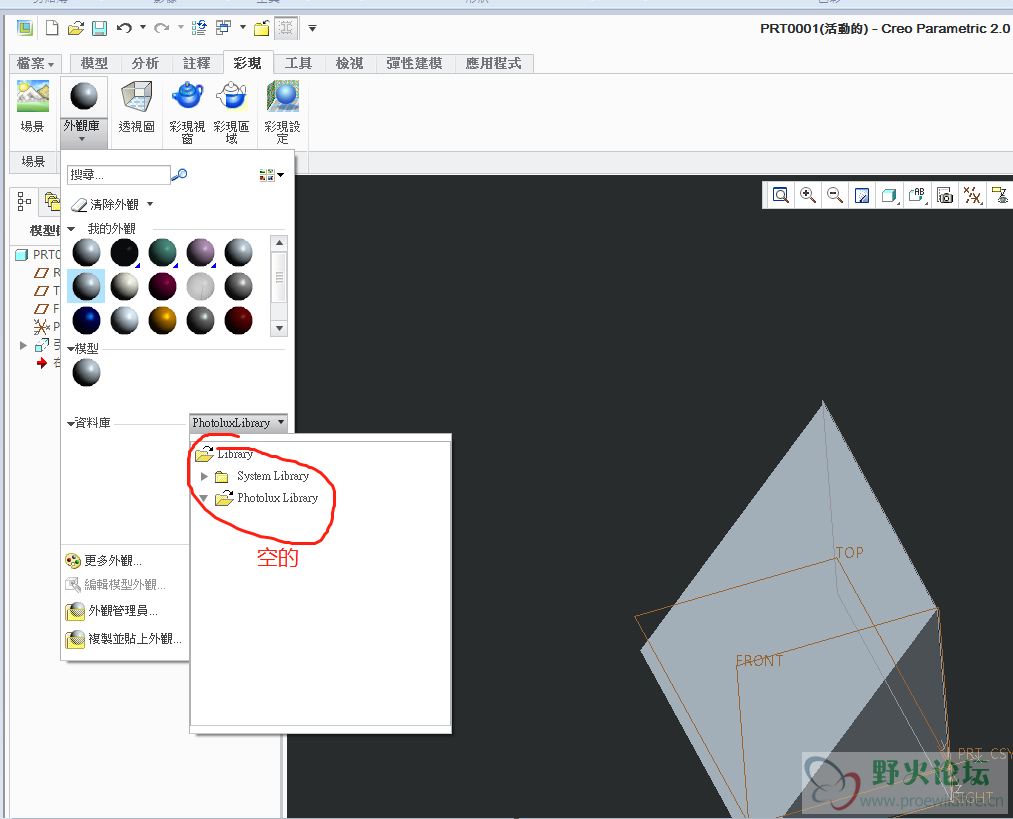This screenshot has width=1013, height=819.
Task: Select the Library root folder
Action: tap(224, 454)
